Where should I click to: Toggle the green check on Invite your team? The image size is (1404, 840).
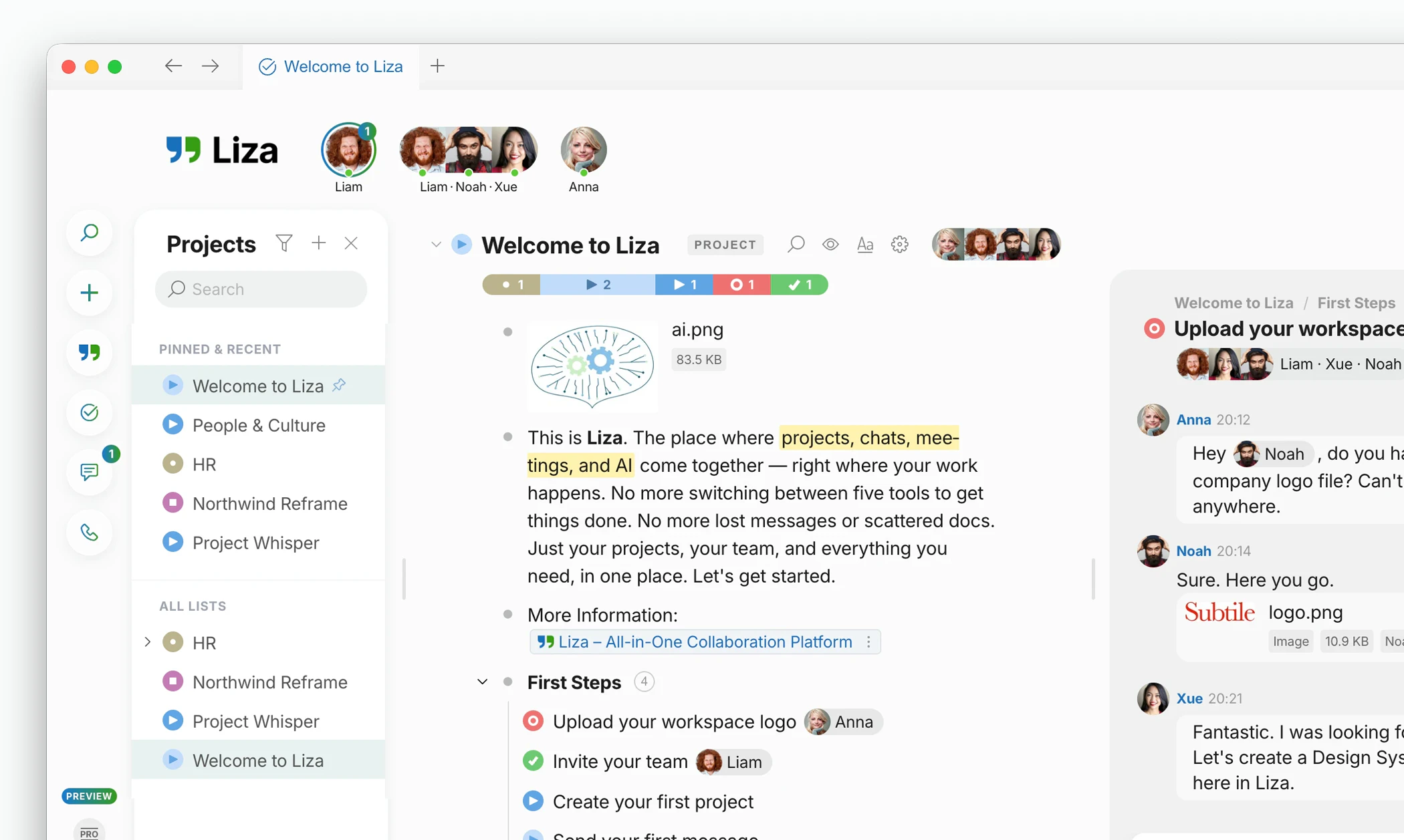533,761
